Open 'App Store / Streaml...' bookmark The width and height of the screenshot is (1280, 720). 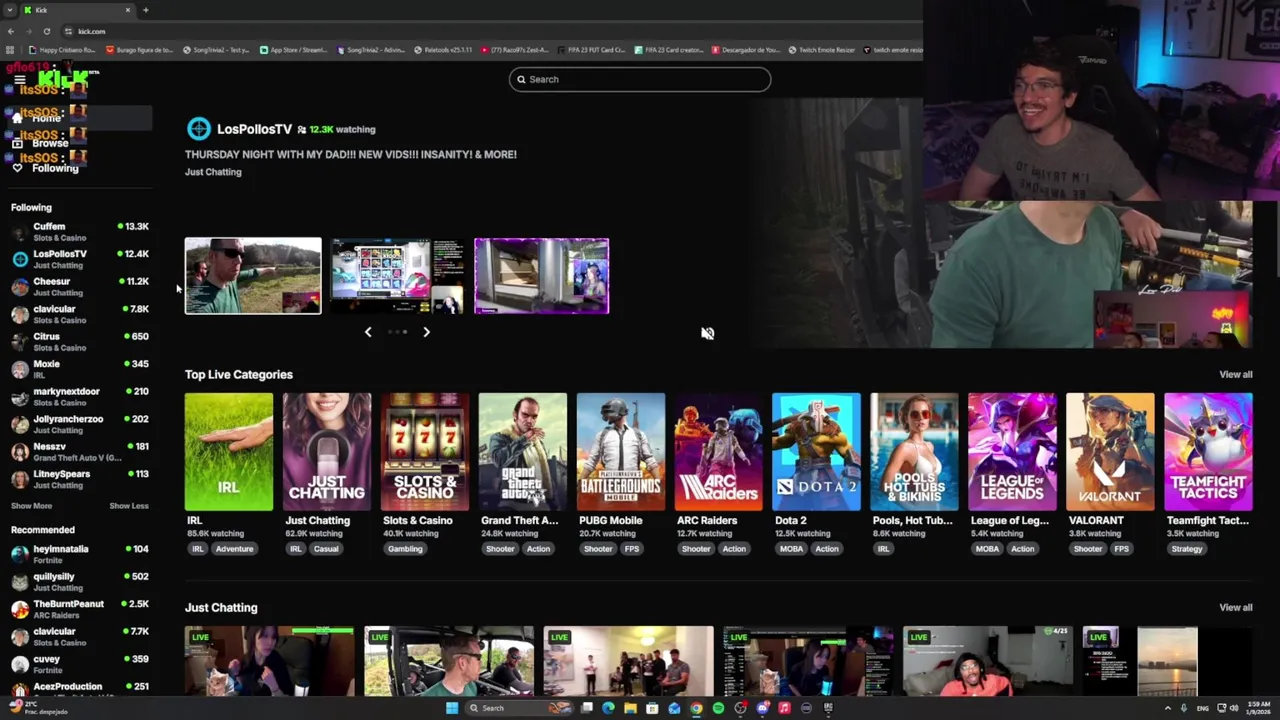point(293,50)
